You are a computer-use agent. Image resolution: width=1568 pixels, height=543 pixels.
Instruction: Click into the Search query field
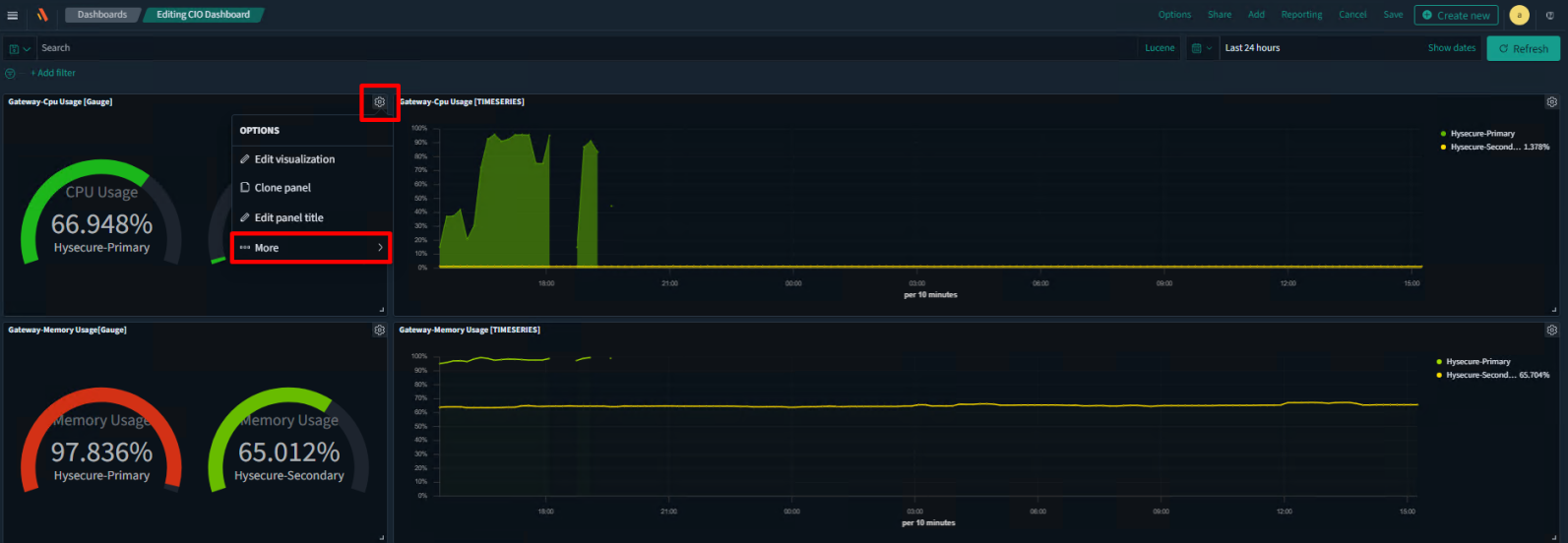[581, 48]
